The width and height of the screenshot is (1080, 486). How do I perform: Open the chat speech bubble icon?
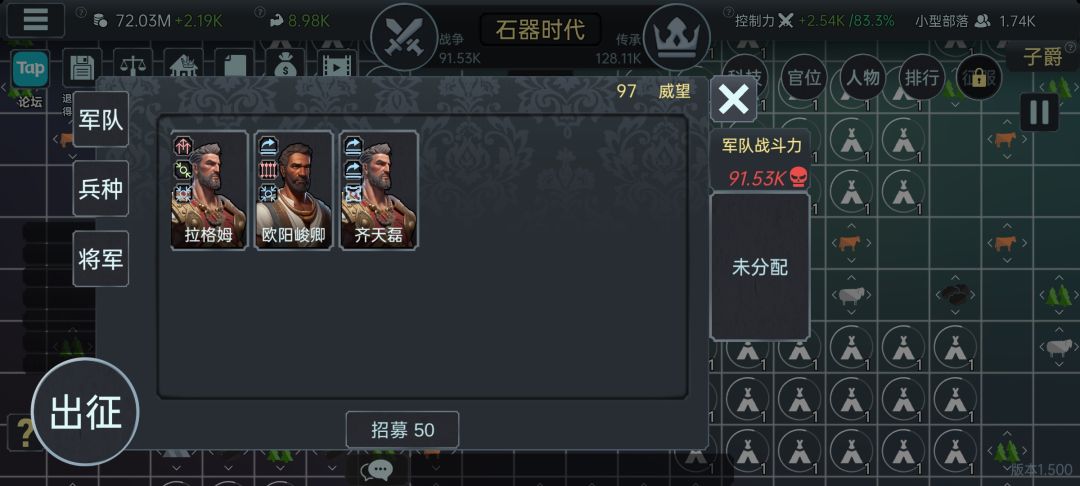[x=377, y=470]
